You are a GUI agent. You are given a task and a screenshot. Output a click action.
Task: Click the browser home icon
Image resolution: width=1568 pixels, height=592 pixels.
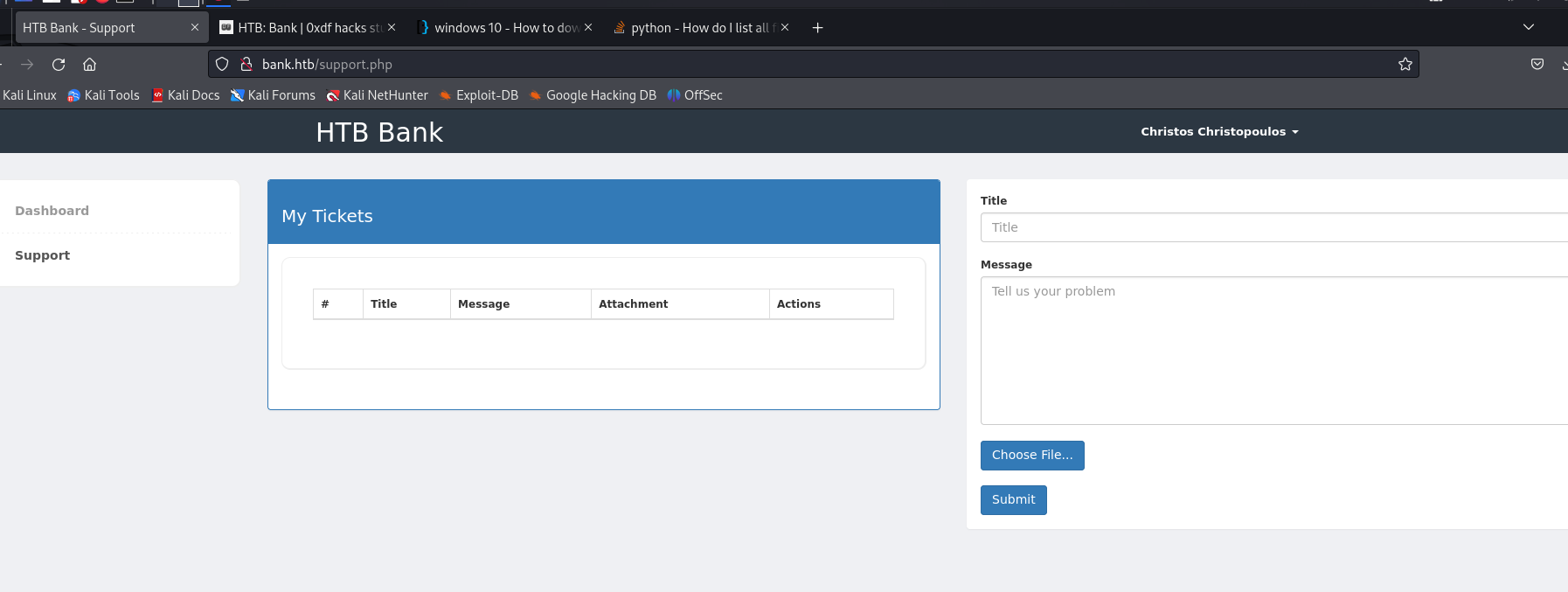click(89, 65)
